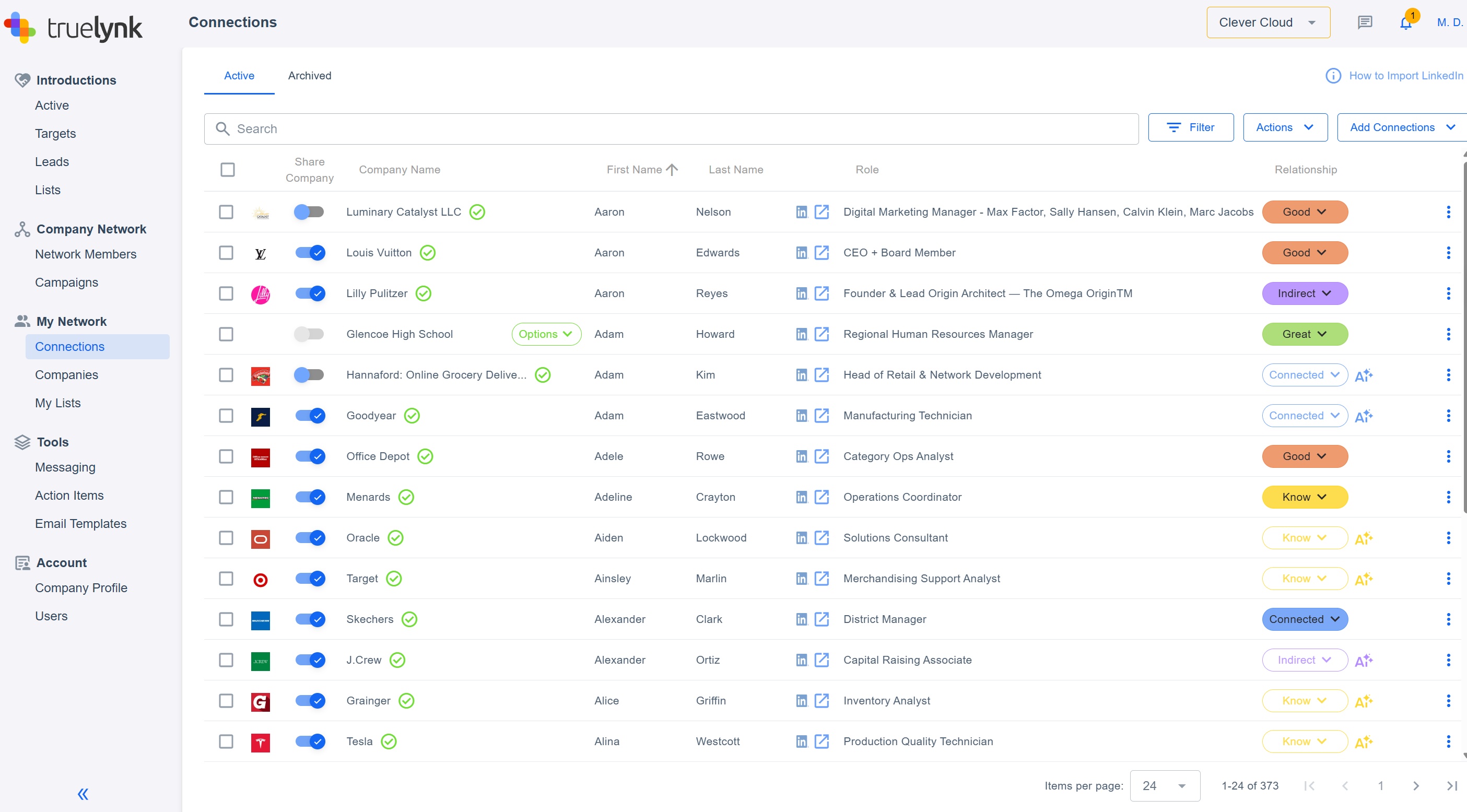Open the notifications bell

pos(1405,23)
